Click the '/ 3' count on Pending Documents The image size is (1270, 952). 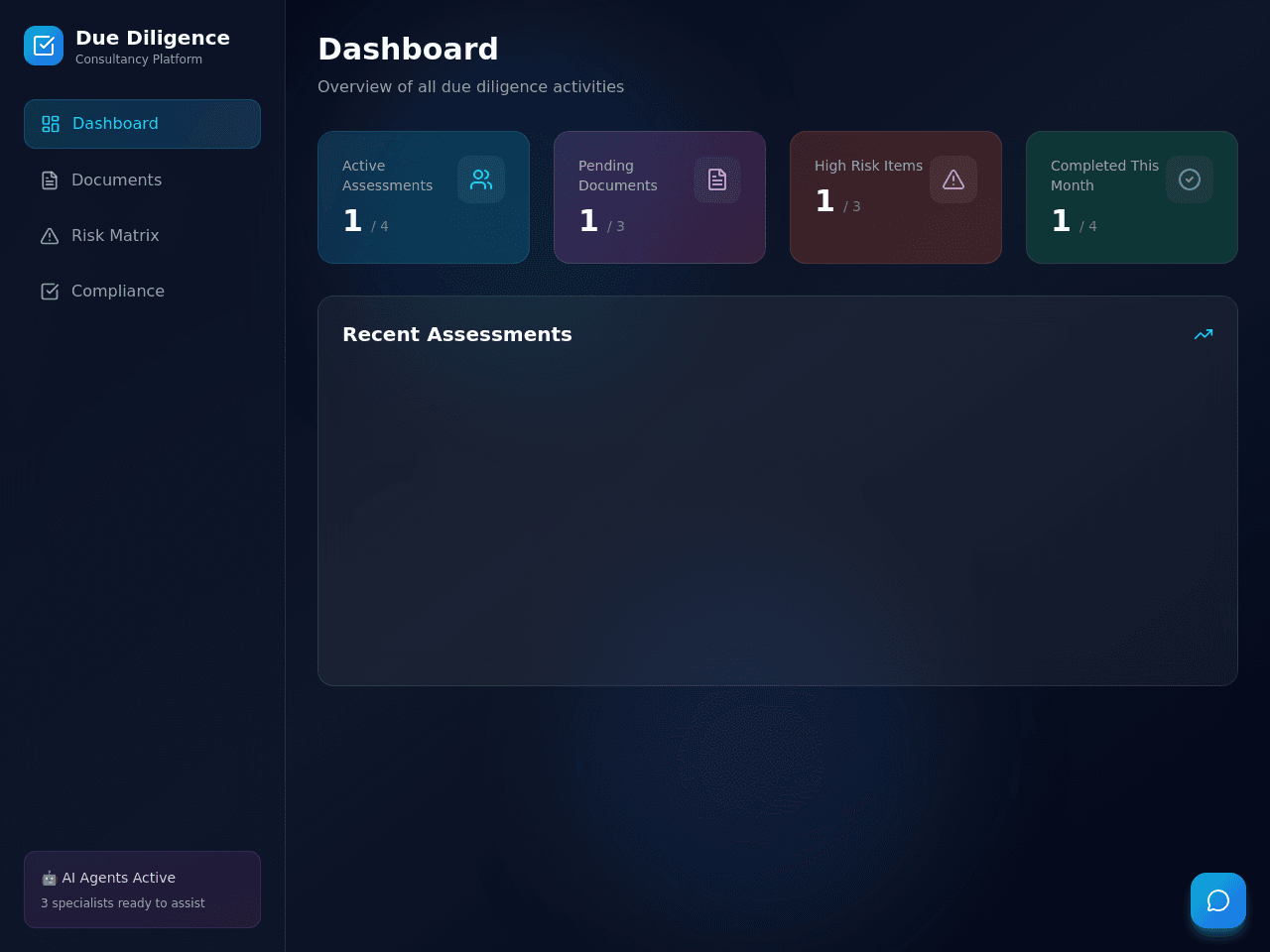(616, 226)
